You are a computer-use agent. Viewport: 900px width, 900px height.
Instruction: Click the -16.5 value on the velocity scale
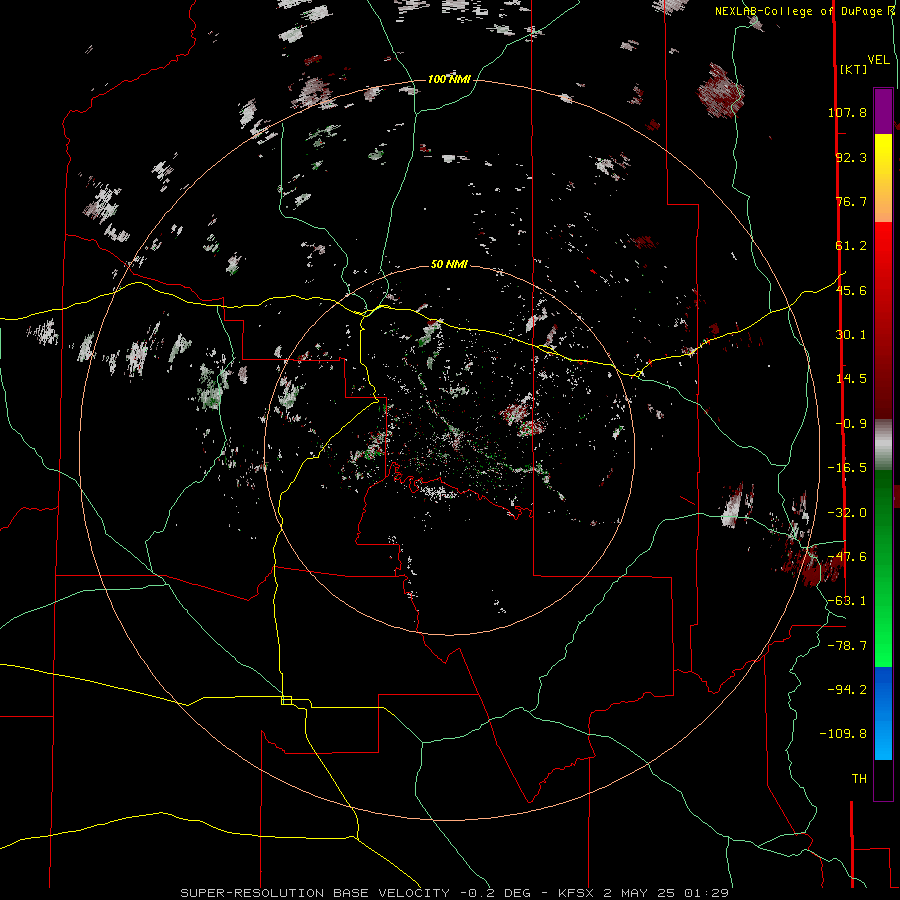tap(847, 468)
